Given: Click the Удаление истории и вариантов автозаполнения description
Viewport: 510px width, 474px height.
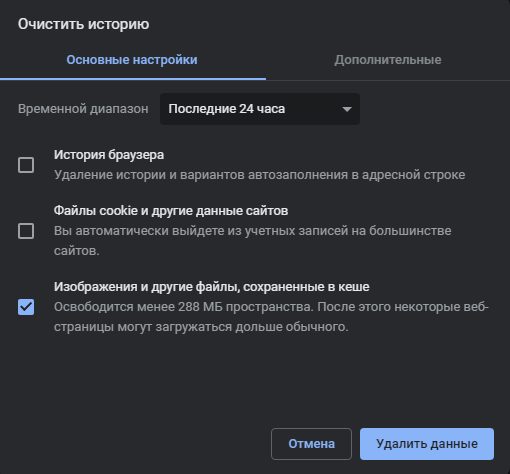Looking at the screenshot, I should coord(259,175).
